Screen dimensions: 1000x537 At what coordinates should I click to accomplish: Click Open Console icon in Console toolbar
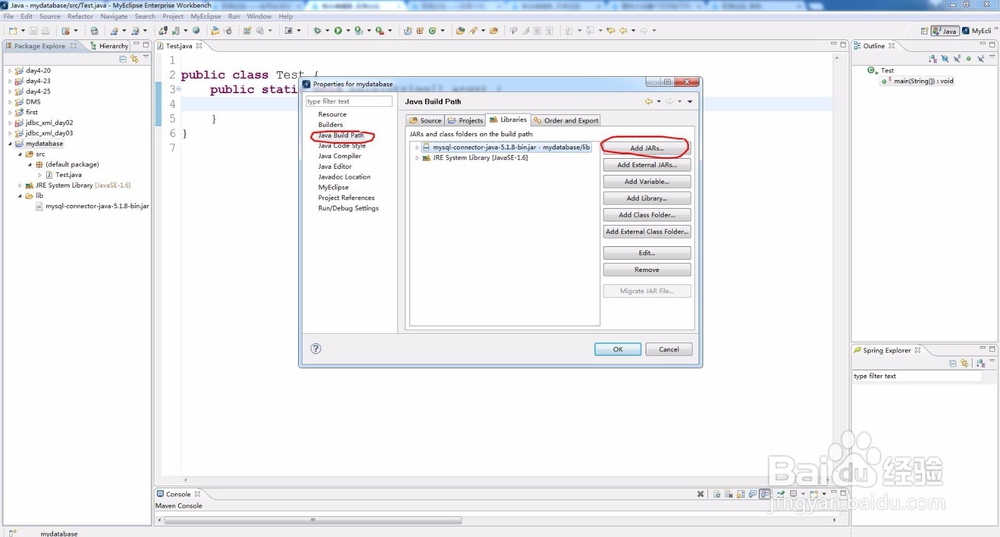point(814,494)
